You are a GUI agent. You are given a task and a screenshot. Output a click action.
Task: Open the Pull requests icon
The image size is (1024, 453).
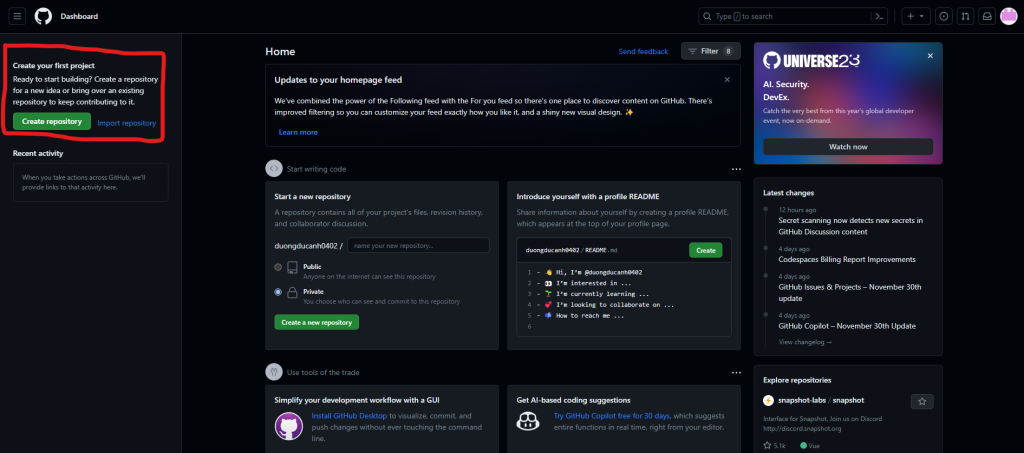(x=965, y=16)
